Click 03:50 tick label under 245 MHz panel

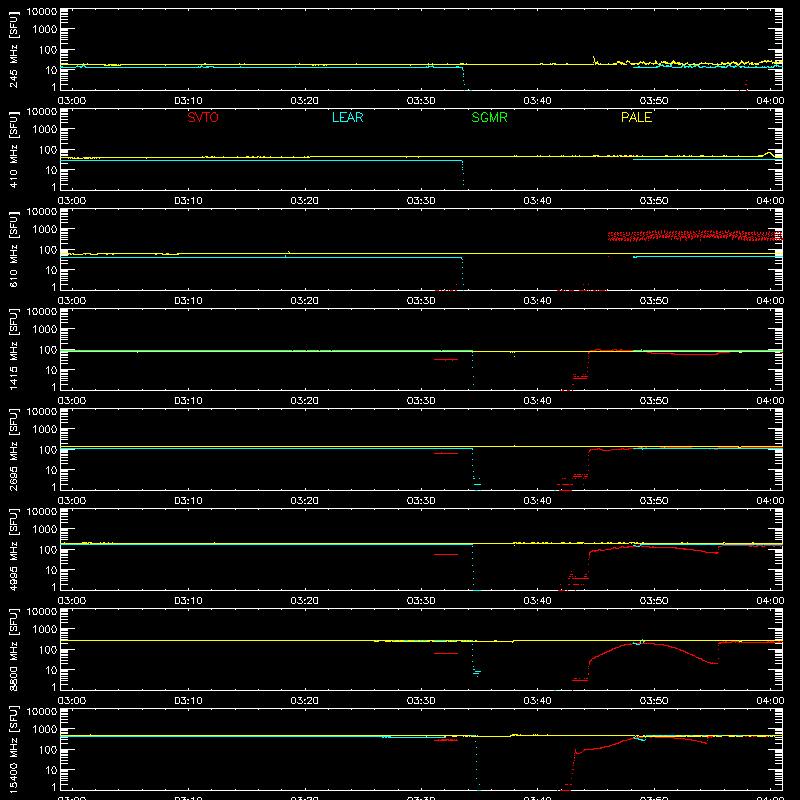pyautogui.click(x=654, y=101)
